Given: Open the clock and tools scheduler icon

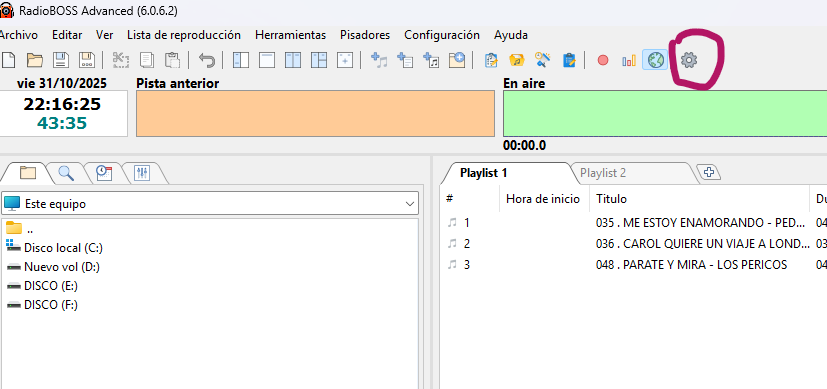Looking at the screenshot, I should pyautogui.click(x=543, y=60).
